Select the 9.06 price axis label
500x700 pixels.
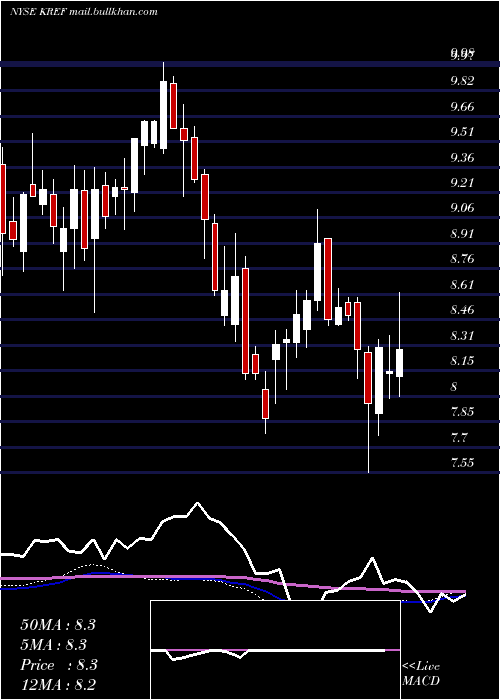462,208
